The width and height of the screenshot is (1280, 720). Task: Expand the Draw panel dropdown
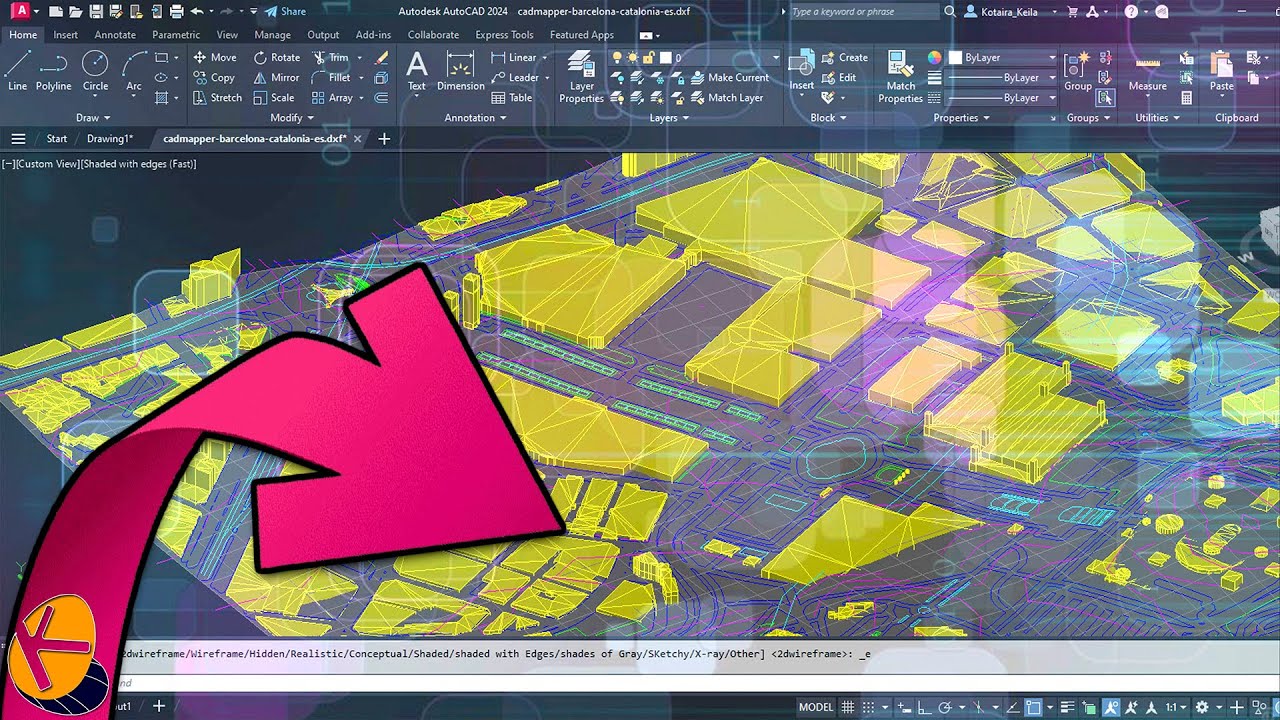(93, 118)
